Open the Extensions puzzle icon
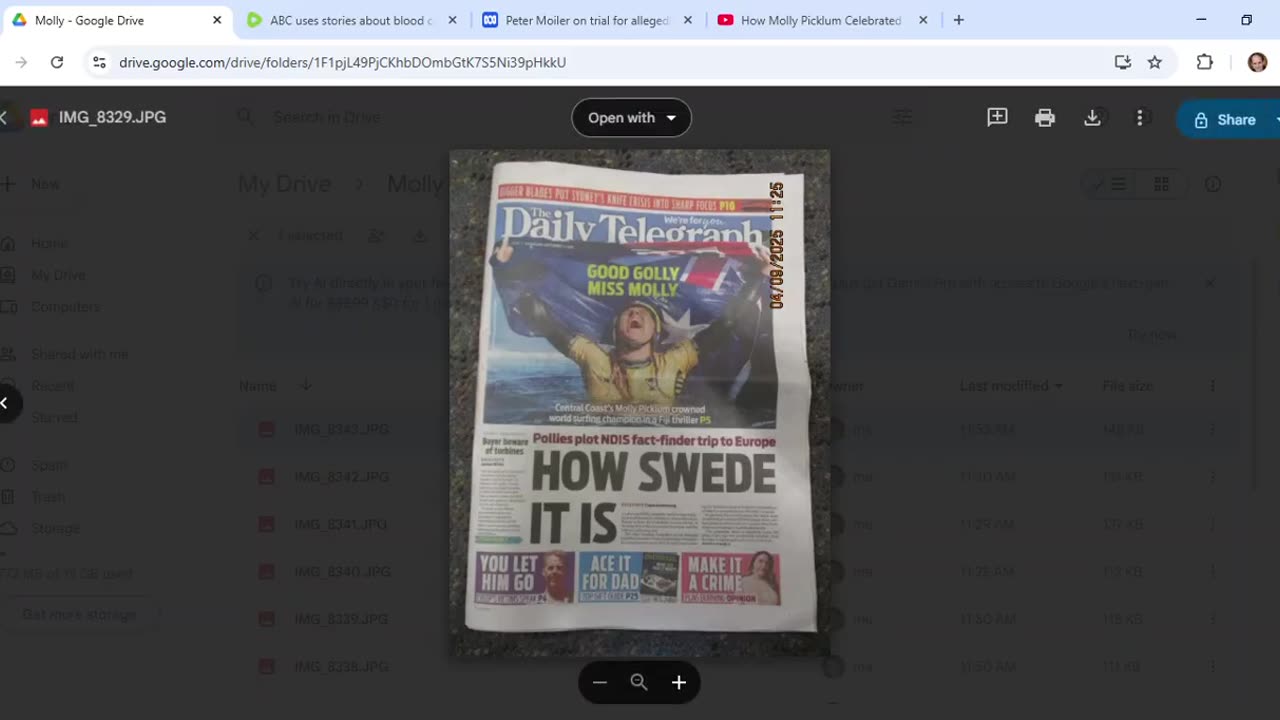The image size is (1280, 720). tap(1205, 62)
